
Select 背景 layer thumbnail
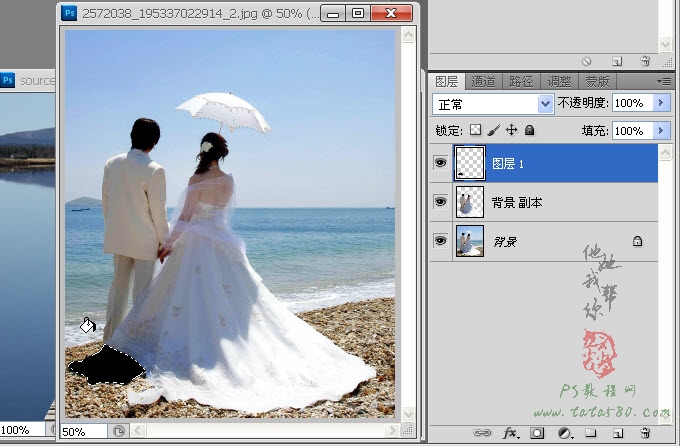(x=470, y=241)
